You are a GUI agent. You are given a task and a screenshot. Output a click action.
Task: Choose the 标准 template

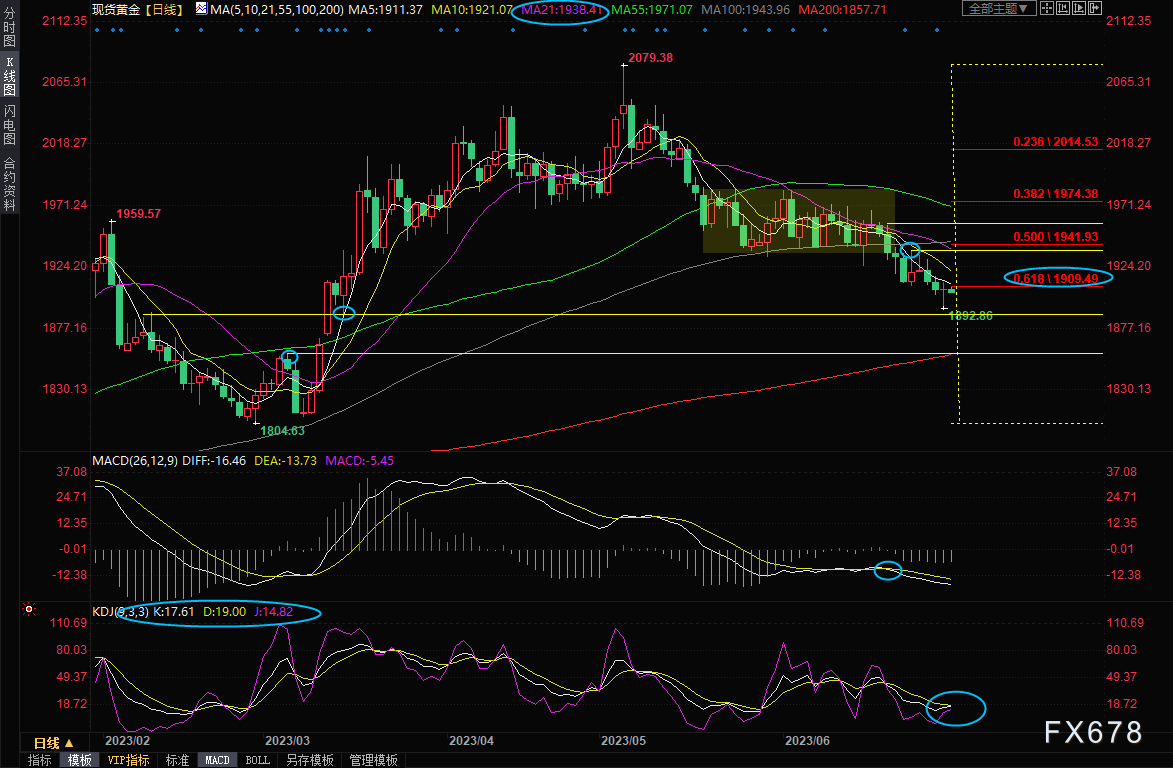pyautogui.click(x=177, y=760)
